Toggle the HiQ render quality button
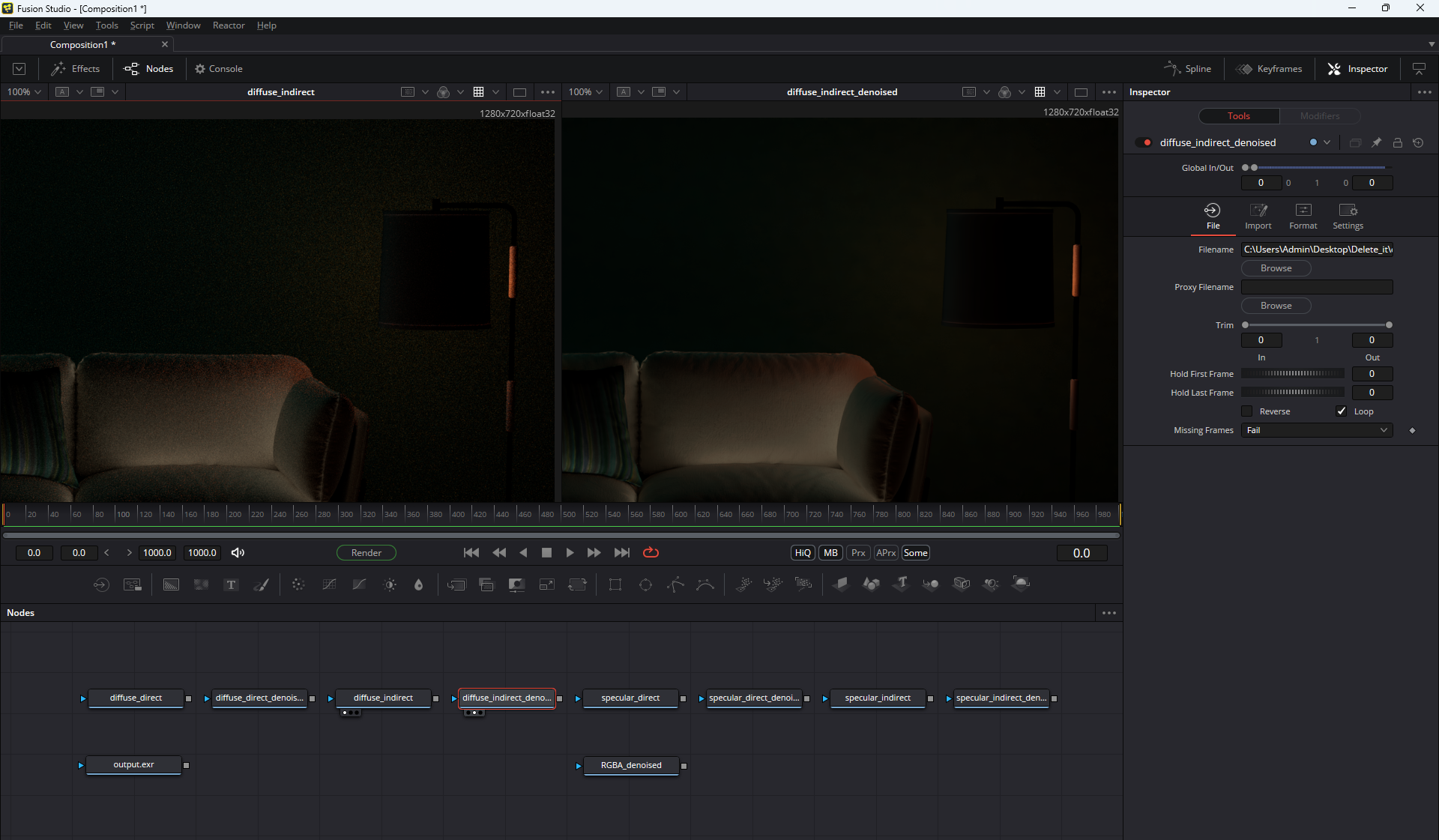Image resolution: width=1439 pixels, height=840 pixels. (803, 553)
